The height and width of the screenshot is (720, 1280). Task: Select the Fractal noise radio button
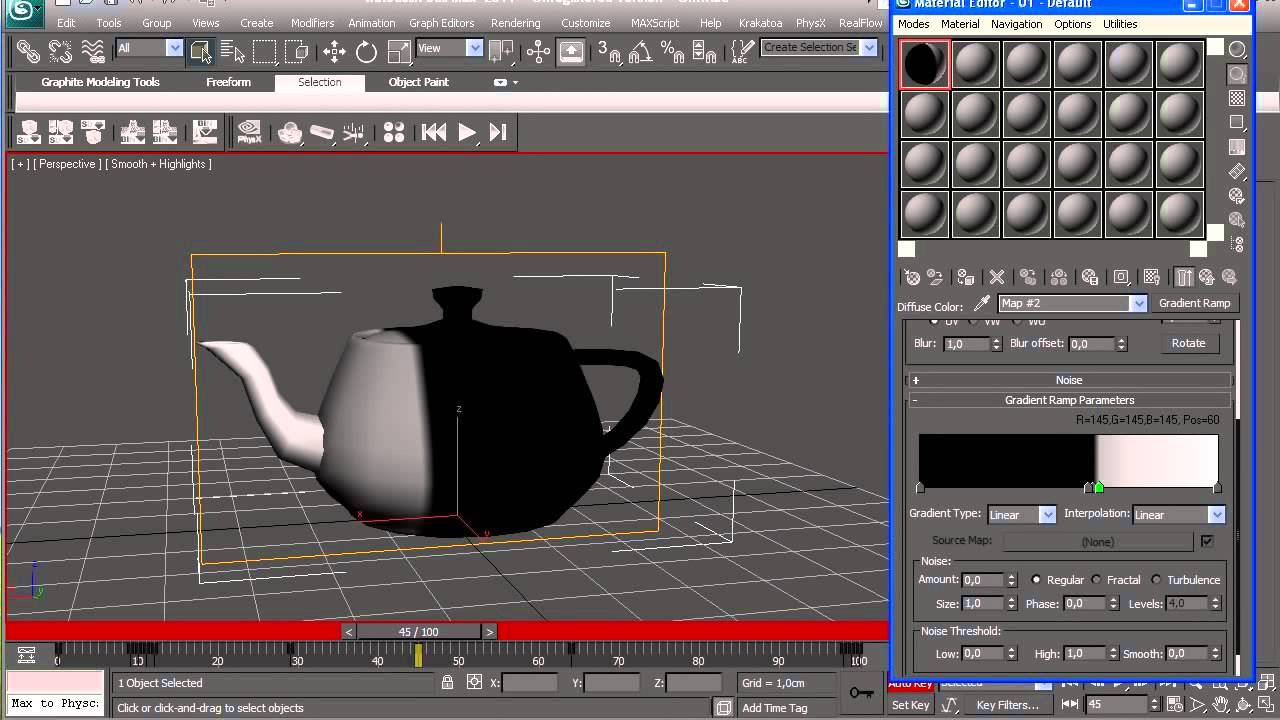1096,580
